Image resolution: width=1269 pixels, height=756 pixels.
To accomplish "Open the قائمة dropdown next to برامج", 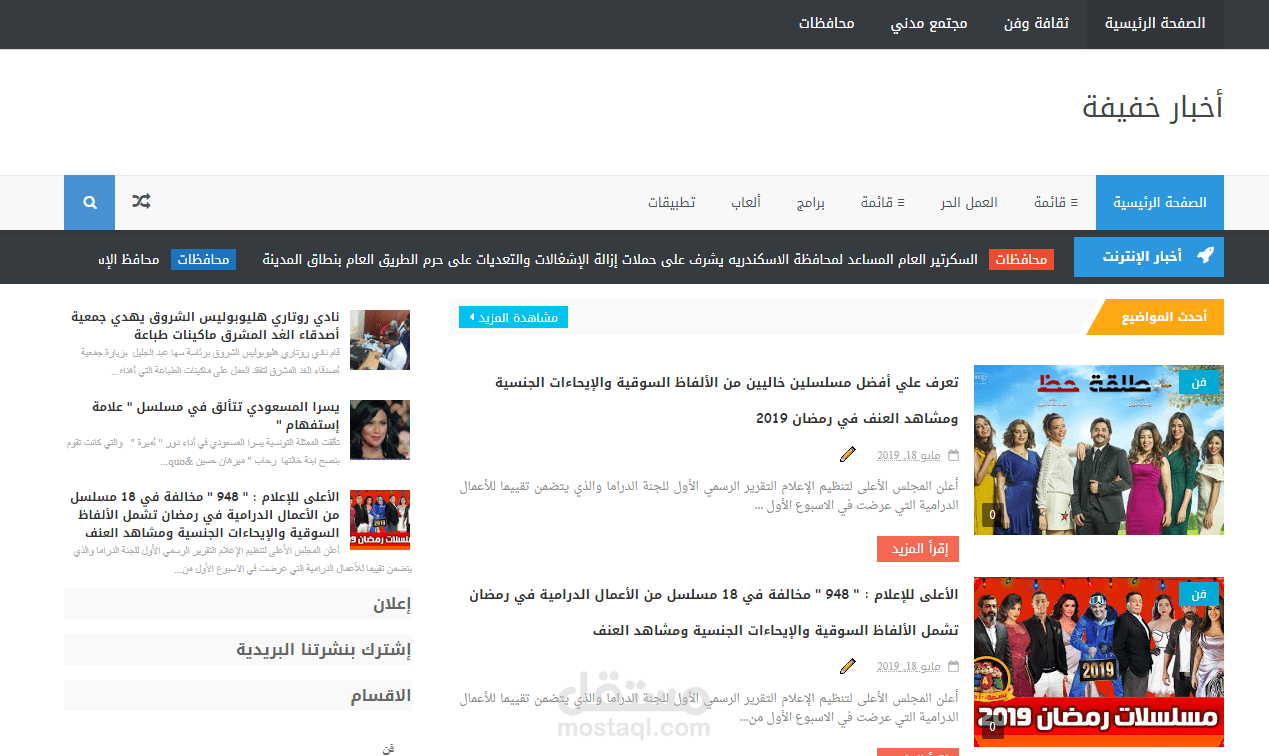I will coord(882,202).
